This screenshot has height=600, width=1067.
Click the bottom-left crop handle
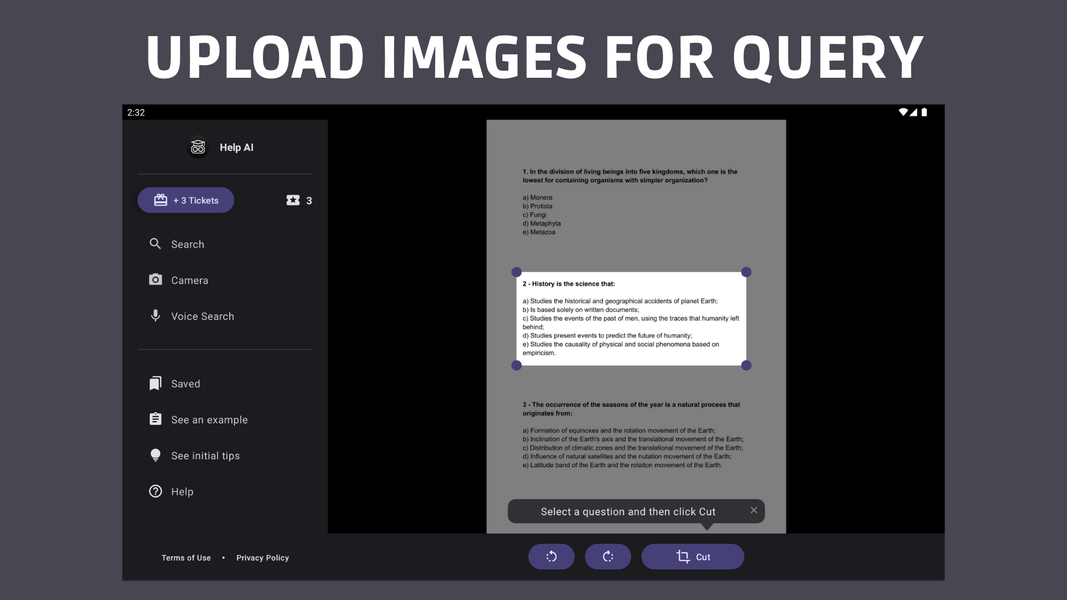click(517, 365)
